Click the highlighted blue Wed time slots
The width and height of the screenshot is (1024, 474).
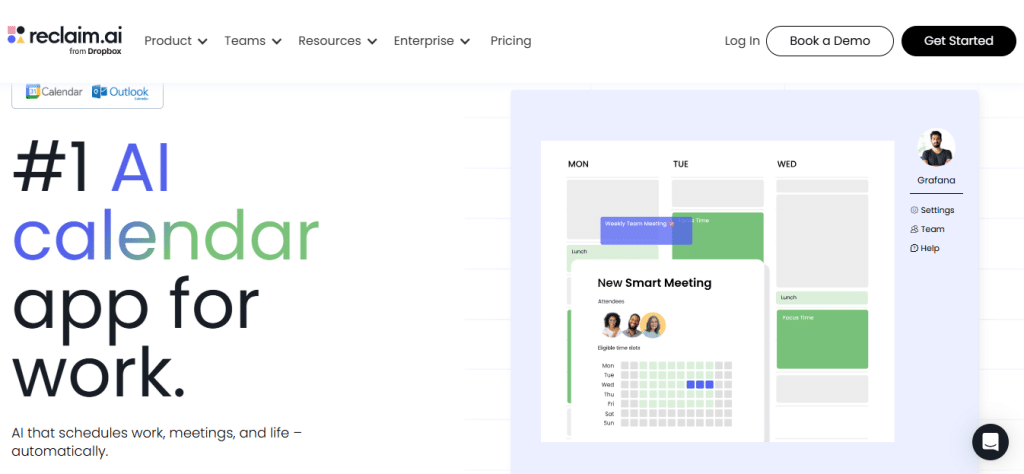tap(700, 385)
